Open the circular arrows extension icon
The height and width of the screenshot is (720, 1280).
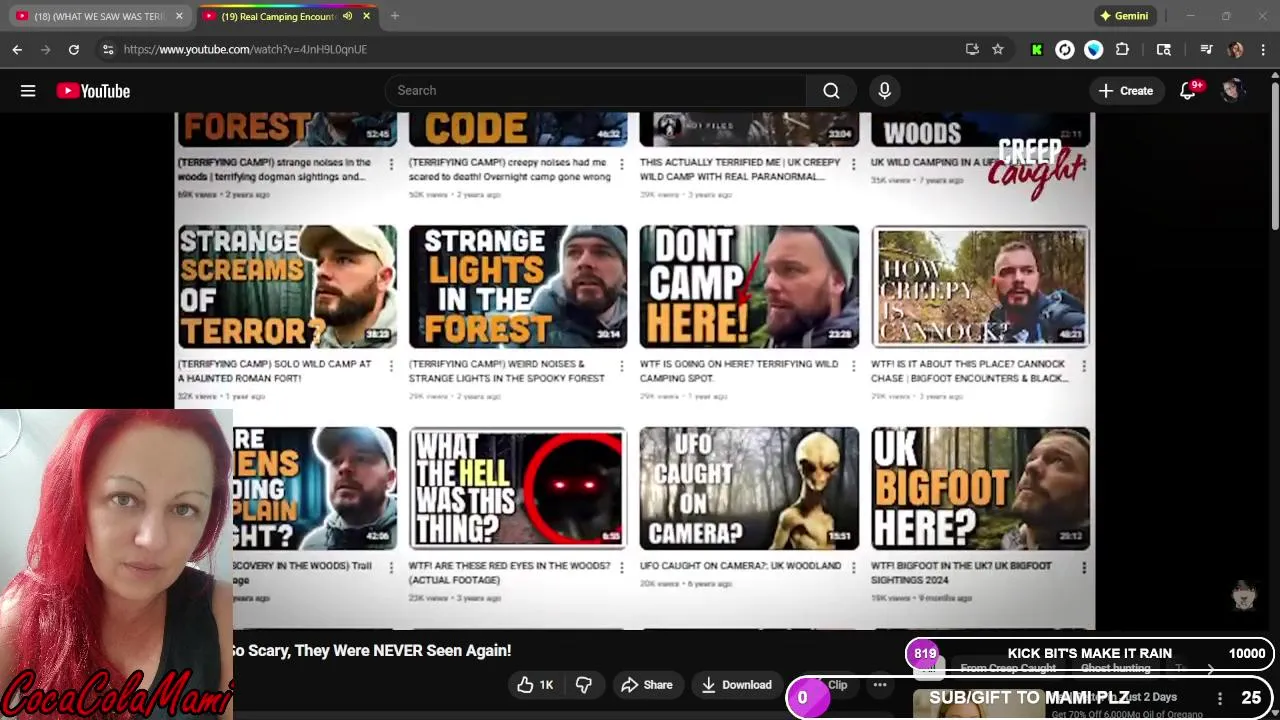coord(1065,49)
